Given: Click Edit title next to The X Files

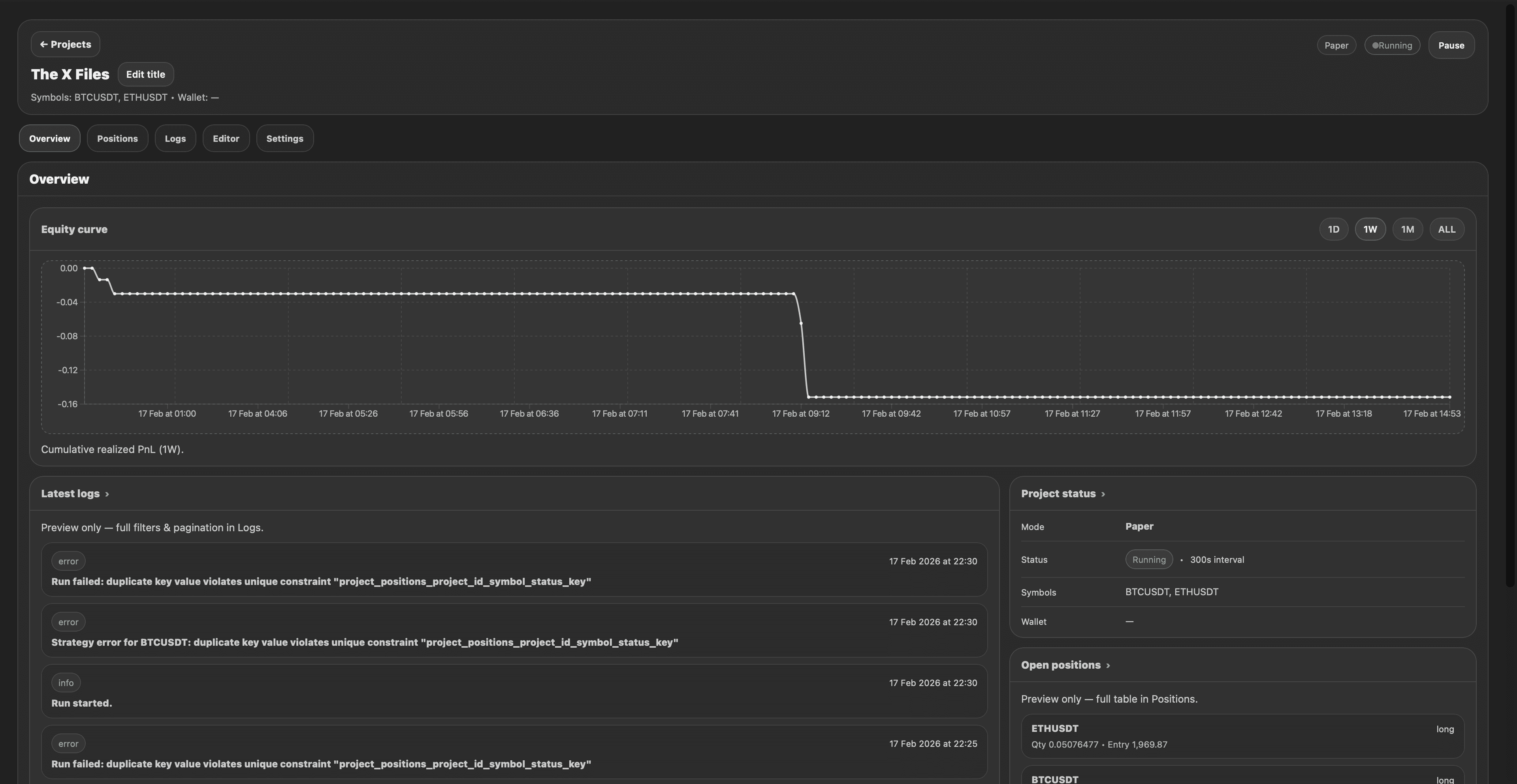Looking at the screenshot, I should point(145,74).
